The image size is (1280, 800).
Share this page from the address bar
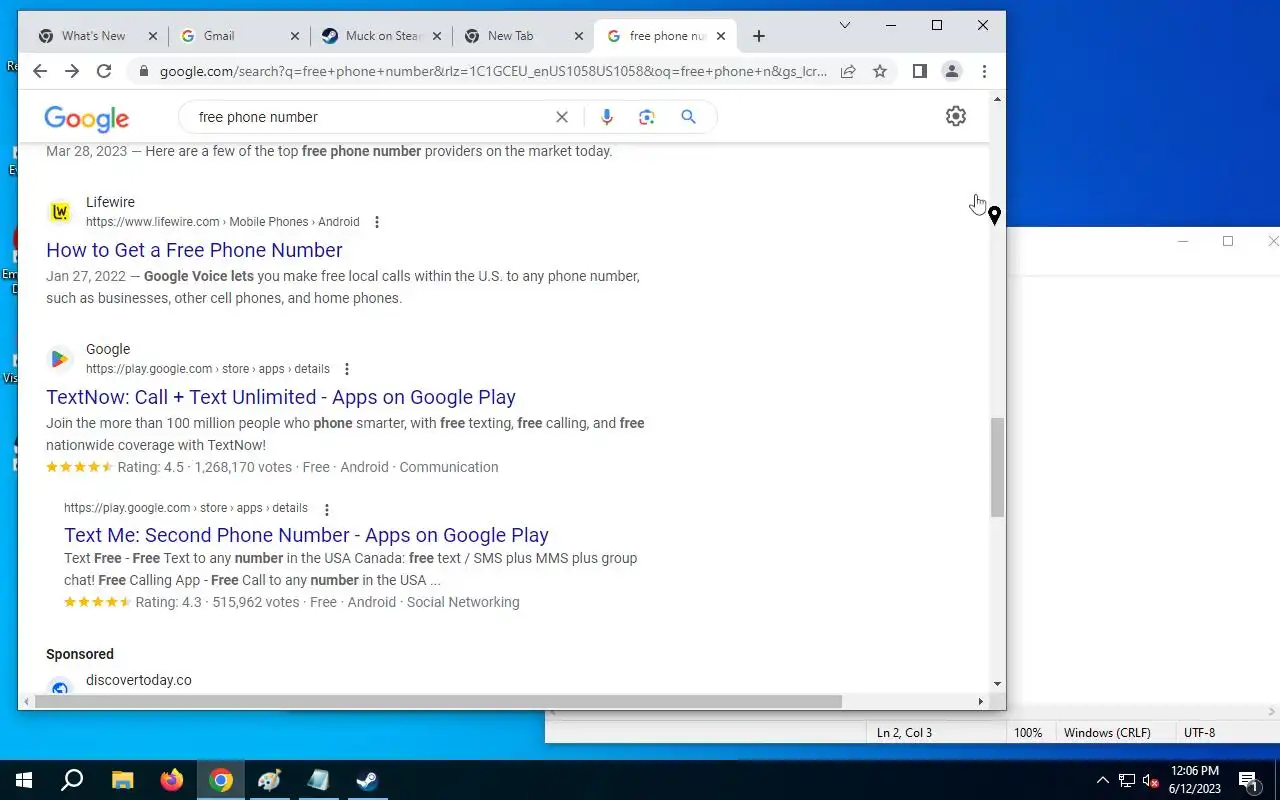(848, 71)
